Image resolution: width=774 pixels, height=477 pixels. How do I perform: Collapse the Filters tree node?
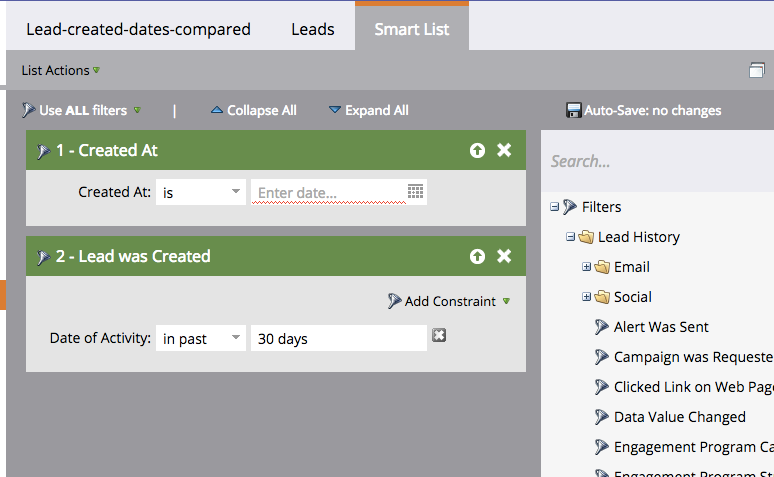click(x=554, y=207)
